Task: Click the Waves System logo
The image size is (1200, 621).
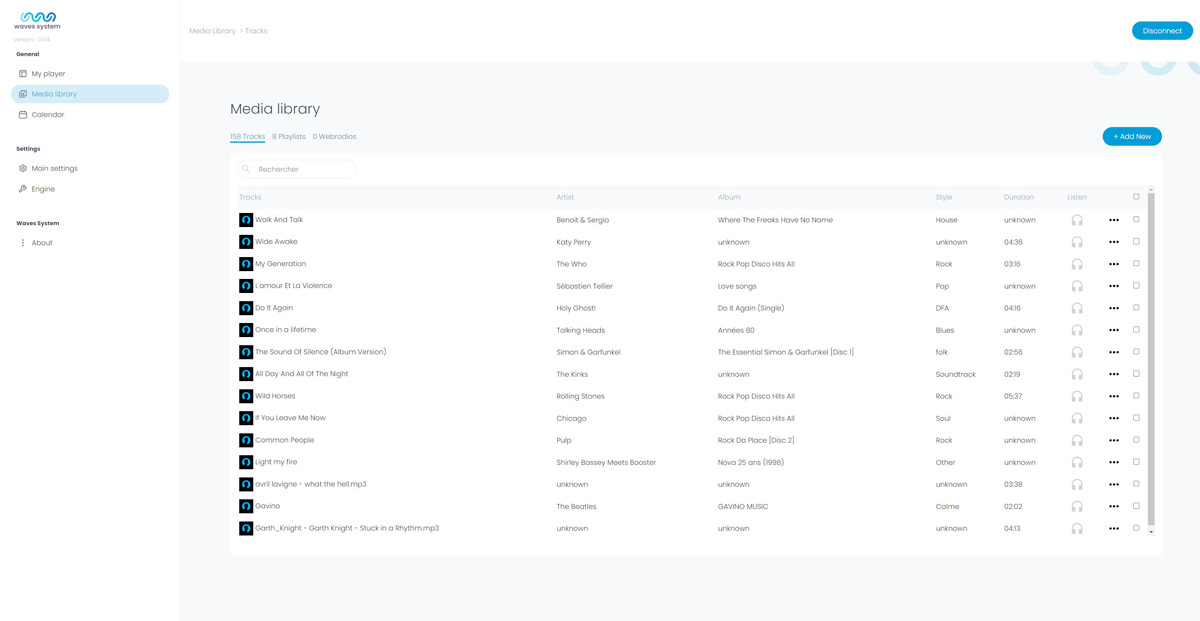Action: pos(37,21)
